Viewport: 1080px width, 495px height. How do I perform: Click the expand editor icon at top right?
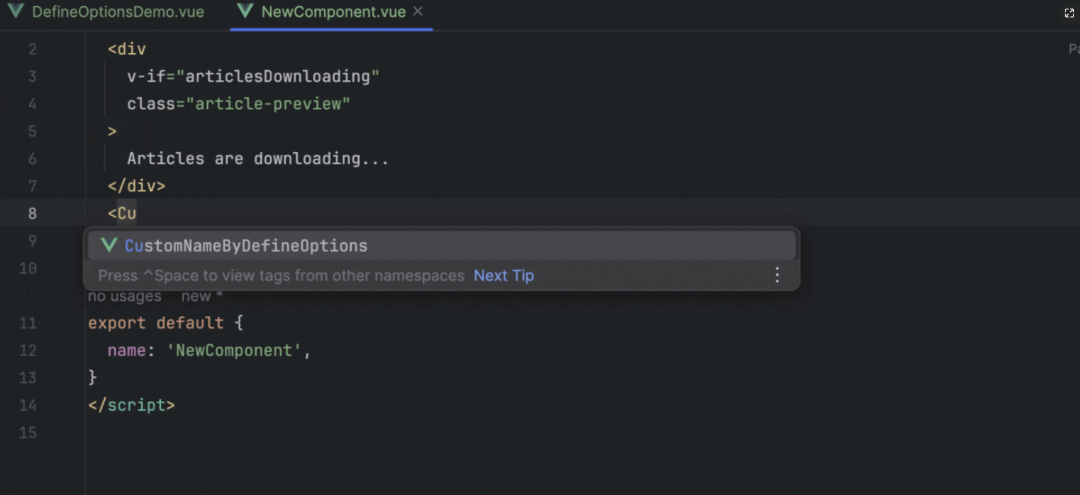click(1070, 13)
